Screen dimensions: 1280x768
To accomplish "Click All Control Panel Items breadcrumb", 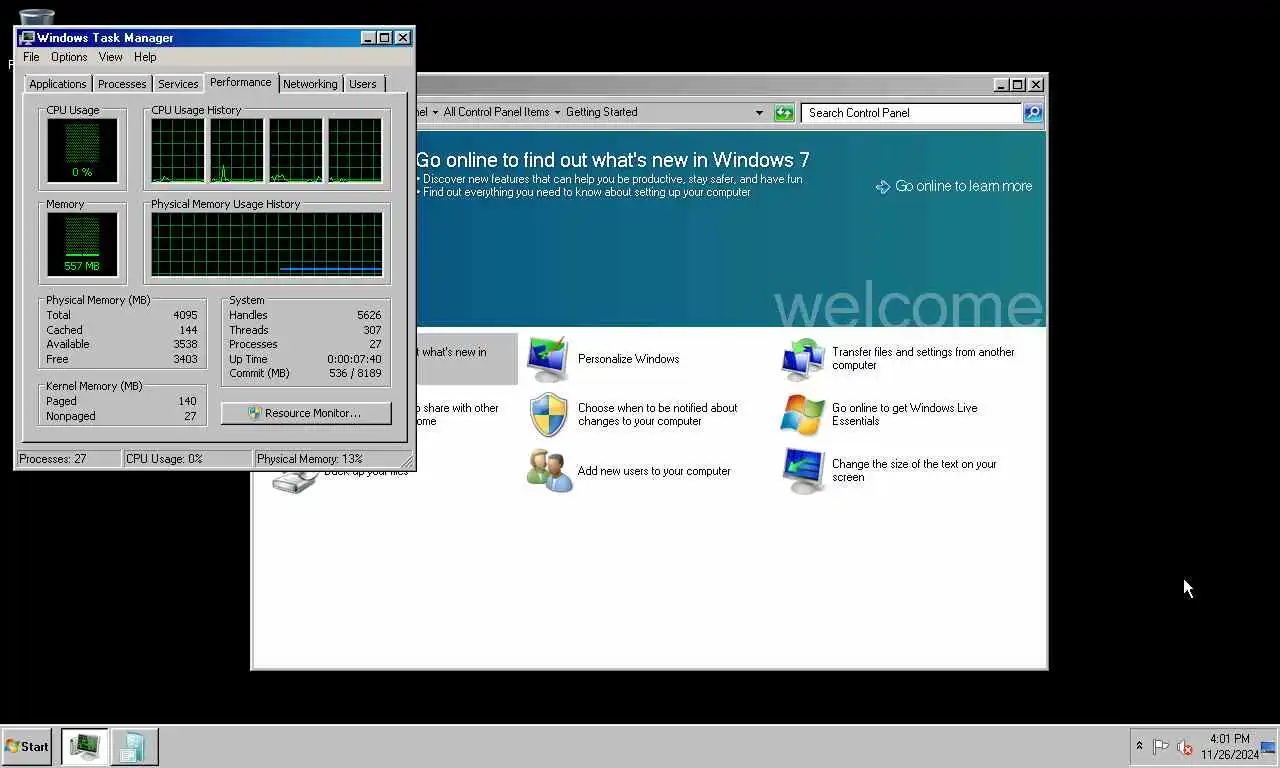I will click(x=496, y=112).
